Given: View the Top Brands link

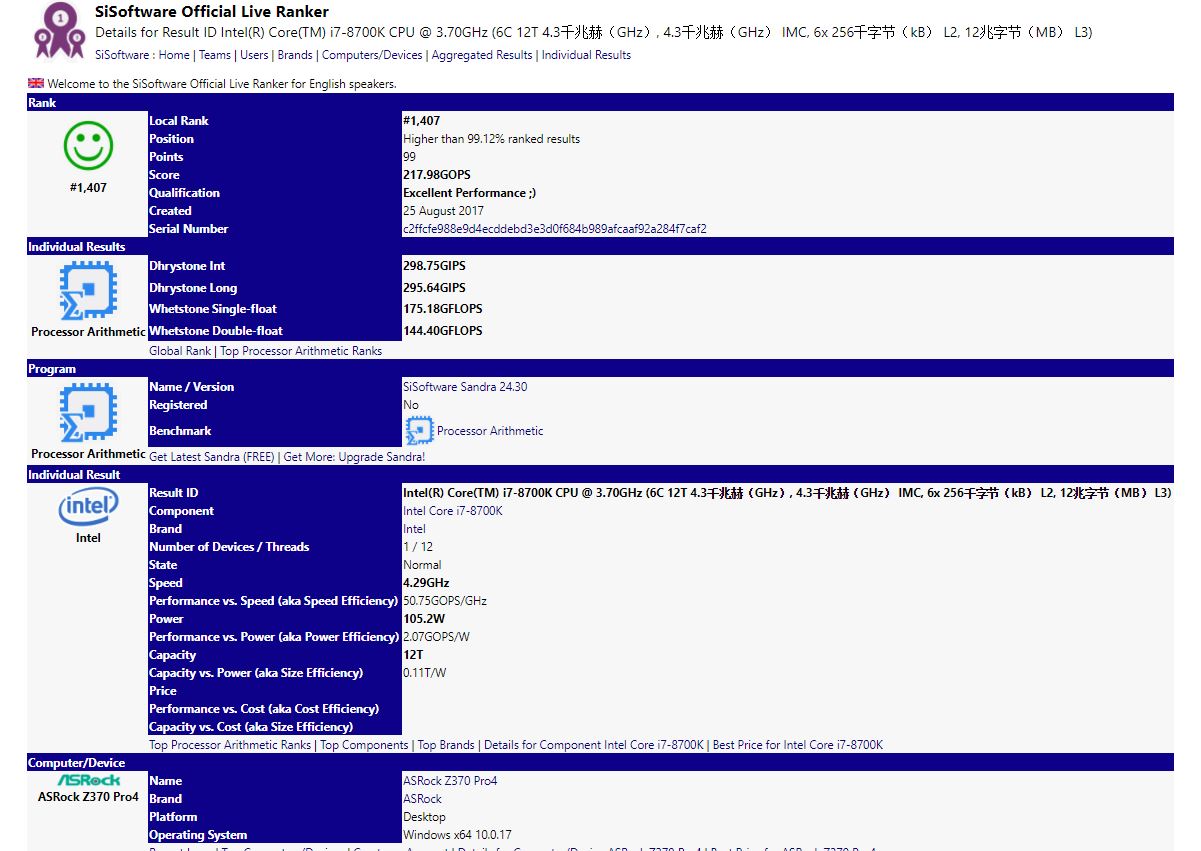Looking at the screenshot, I should tap(446, 745).
